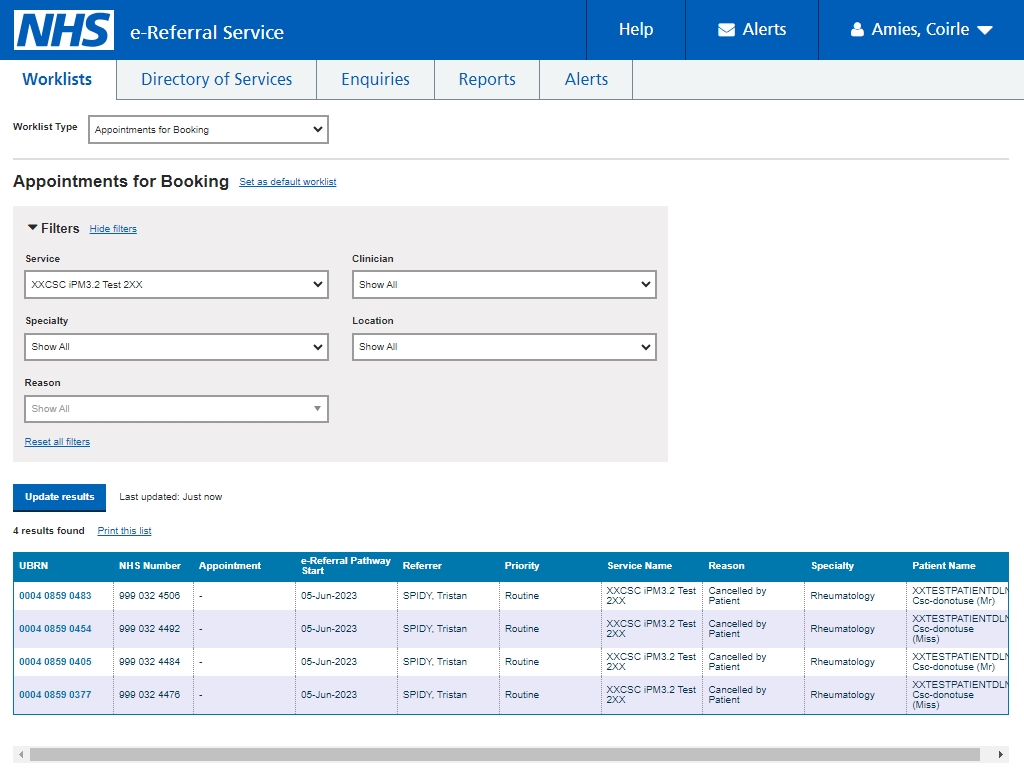Image resolution: width=1024 pixels, height=768 pixels.
Task: Open Alerts with the envelope icon in header
Action: (x=752, y=29)
